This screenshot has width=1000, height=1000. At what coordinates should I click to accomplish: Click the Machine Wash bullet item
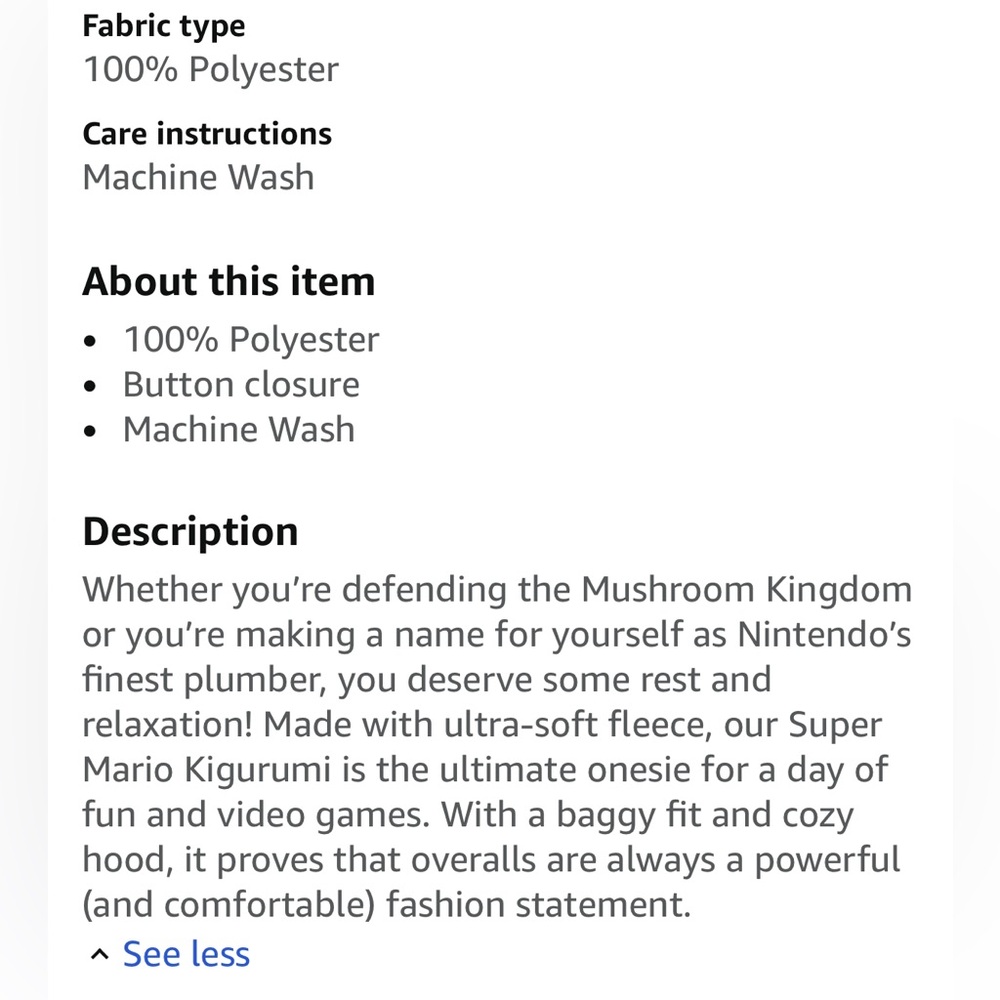point(239,429)
